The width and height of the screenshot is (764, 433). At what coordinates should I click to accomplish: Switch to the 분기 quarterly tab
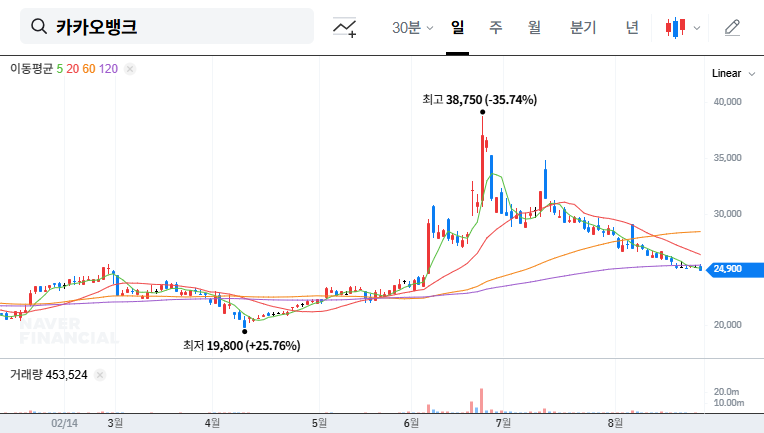pyautogui.click(x=583, y=27)
